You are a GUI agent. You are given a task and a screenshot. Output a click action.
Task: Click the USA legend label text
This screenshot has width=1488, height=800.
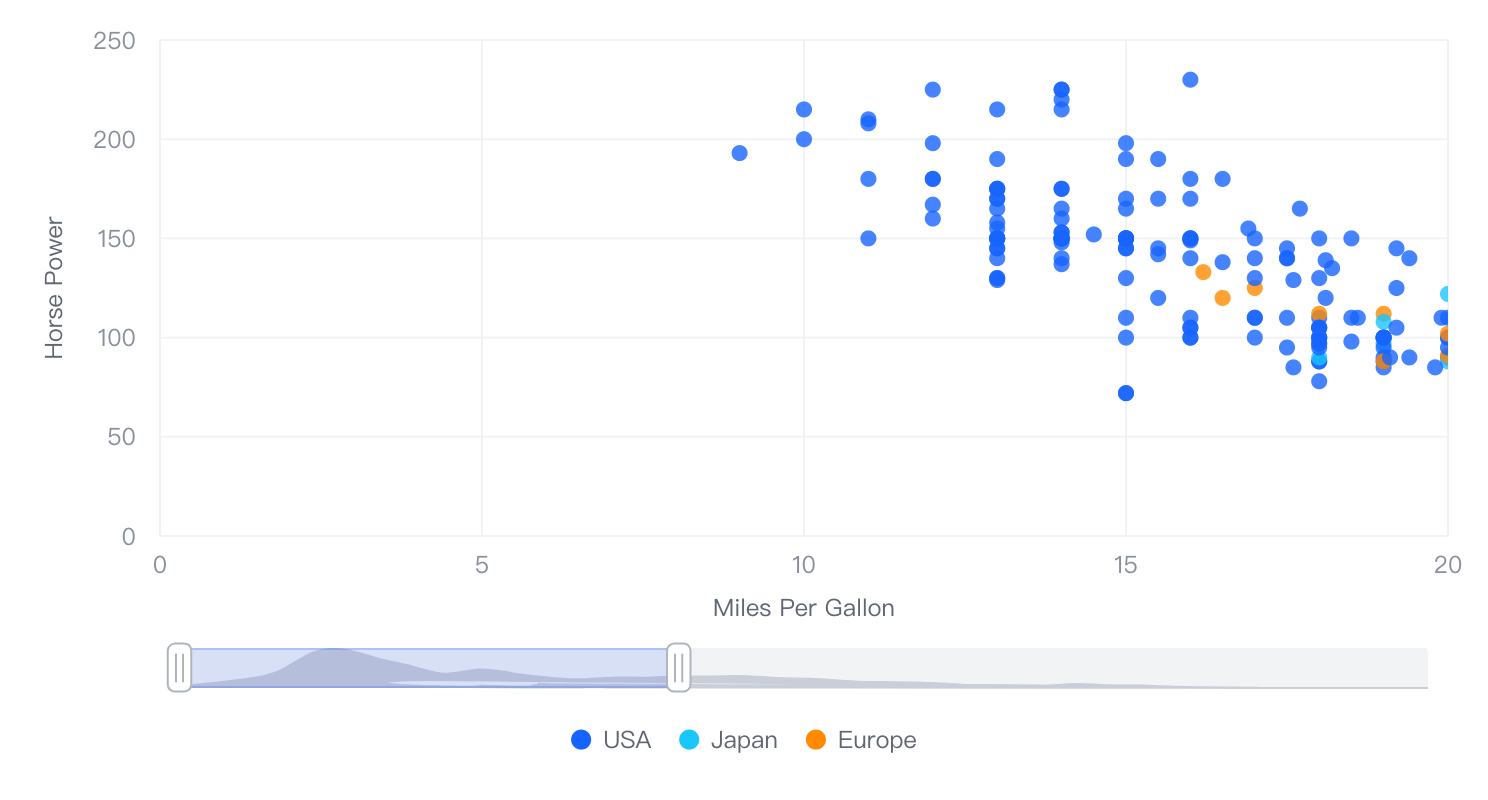click(627, 740)
